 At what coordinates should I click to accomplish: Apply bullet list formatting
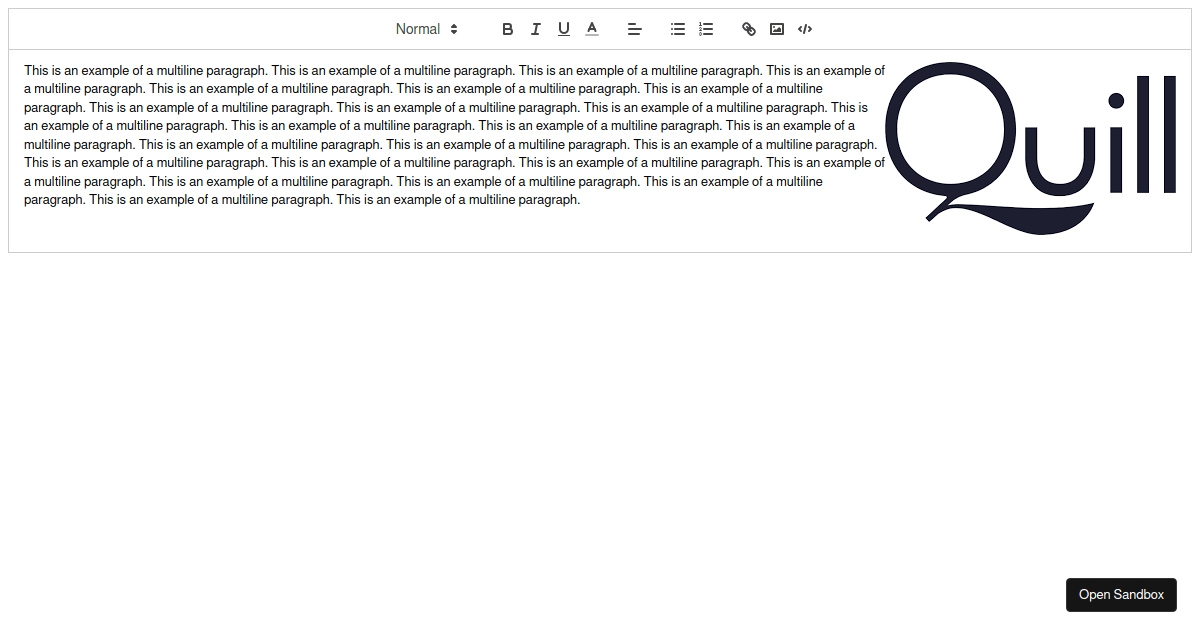coord(678,29)
